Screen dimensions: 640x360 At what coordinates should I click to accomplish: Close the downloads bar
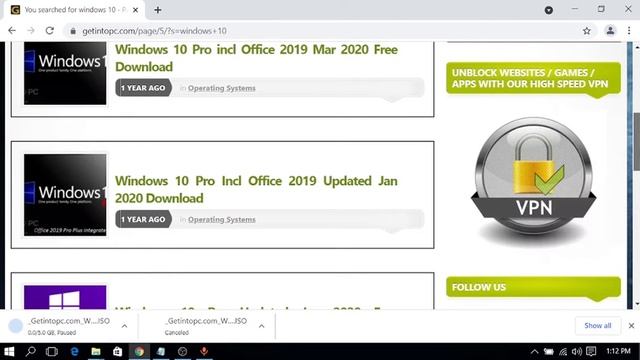pyautogui.click(x=631, y=325)
